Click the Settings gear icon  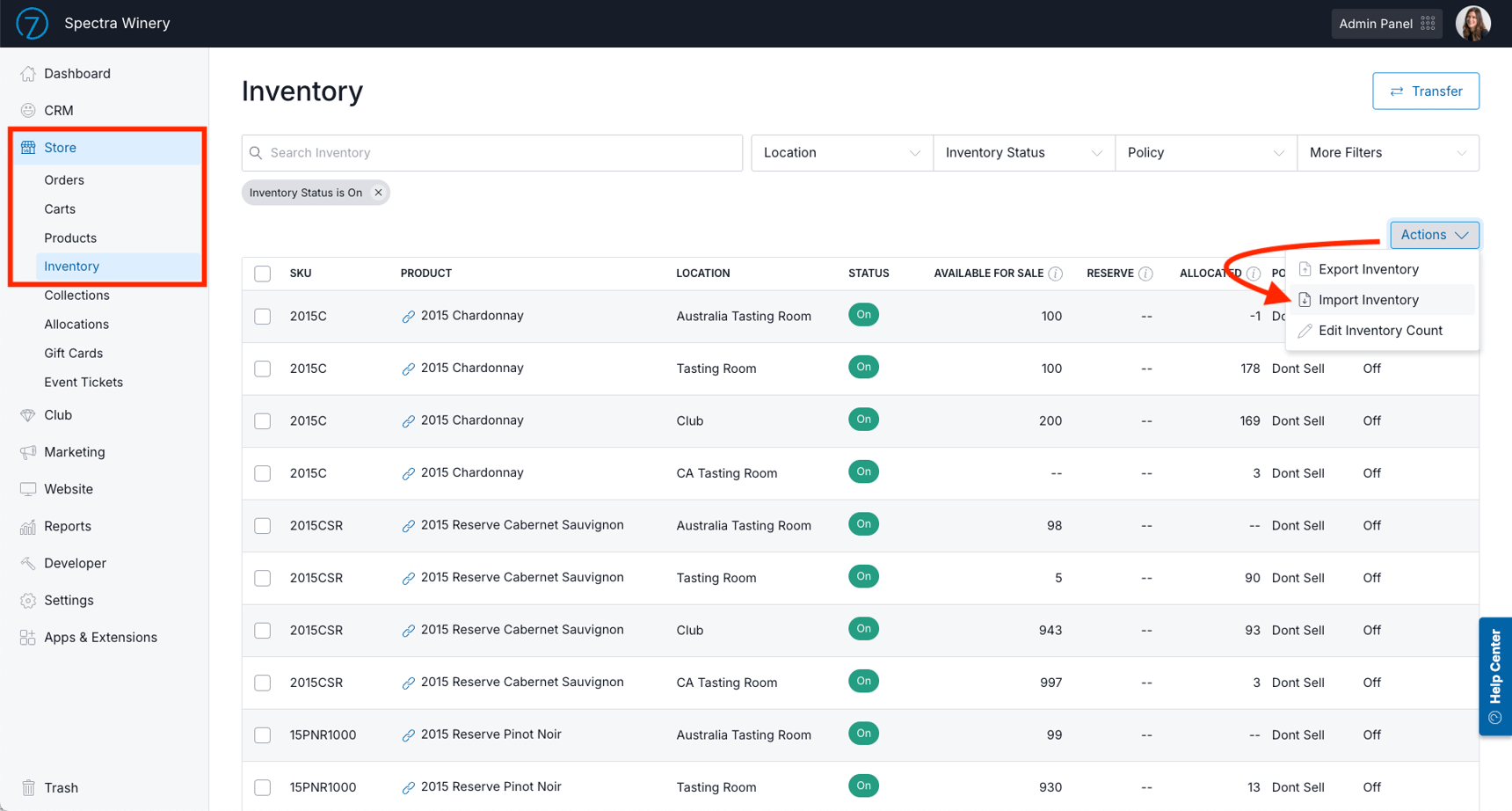(28, 601)
